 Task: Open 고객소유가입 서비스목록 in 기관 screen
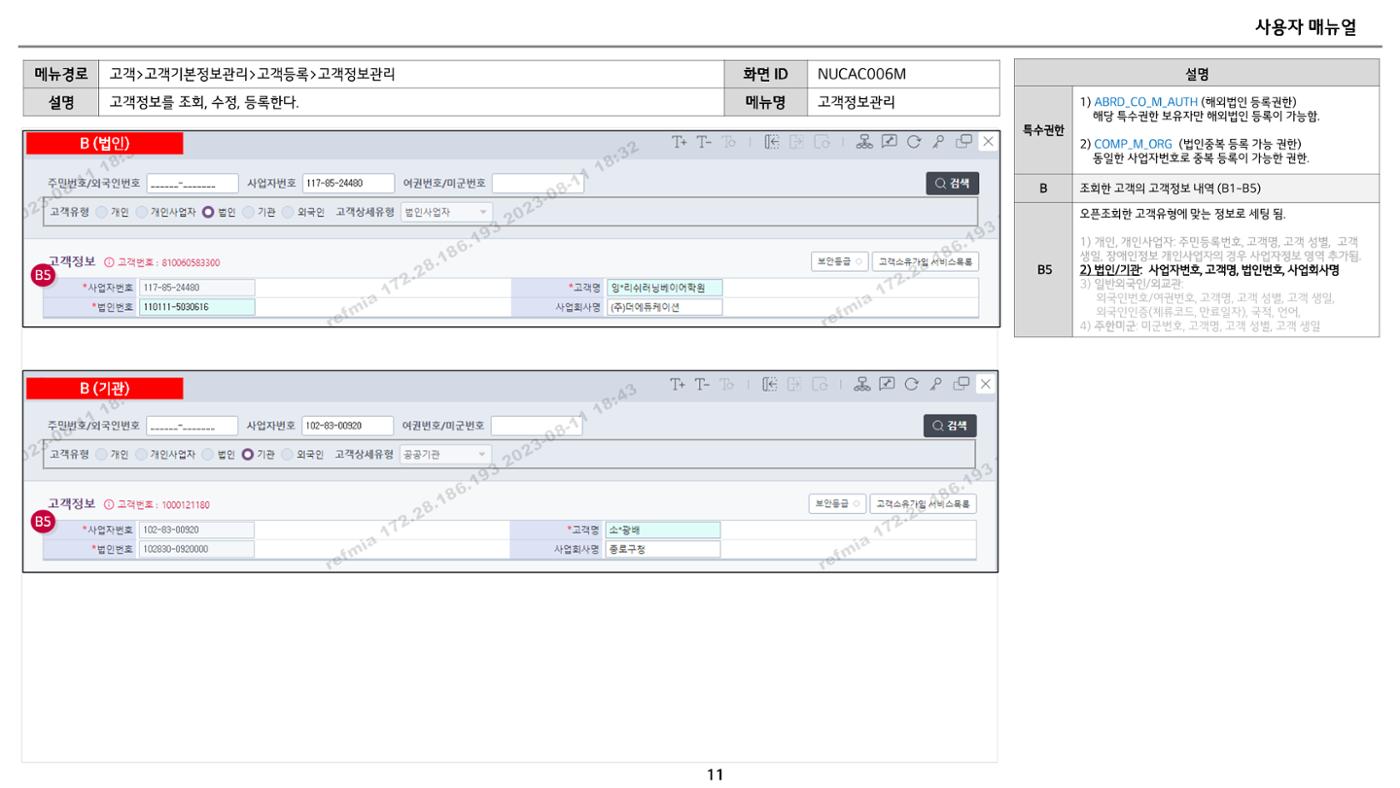pyautogui.click(x=923, y=504)
